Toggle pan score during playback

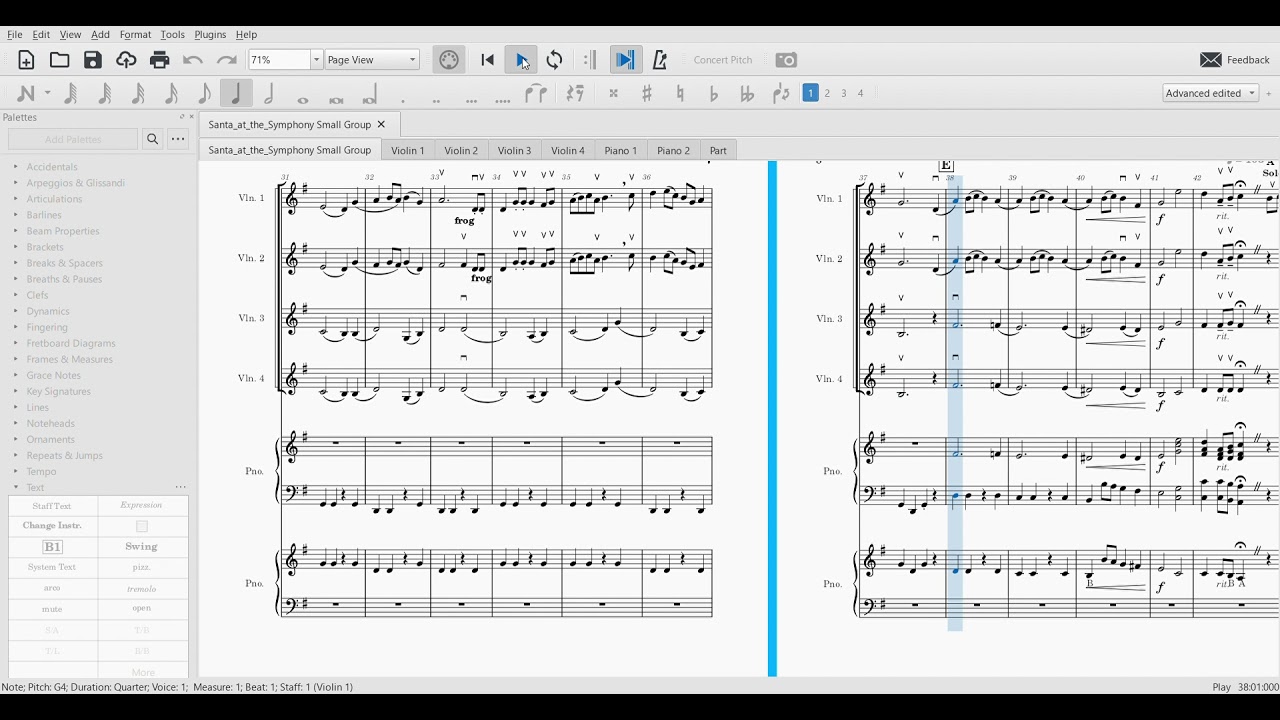pos(625,60)
